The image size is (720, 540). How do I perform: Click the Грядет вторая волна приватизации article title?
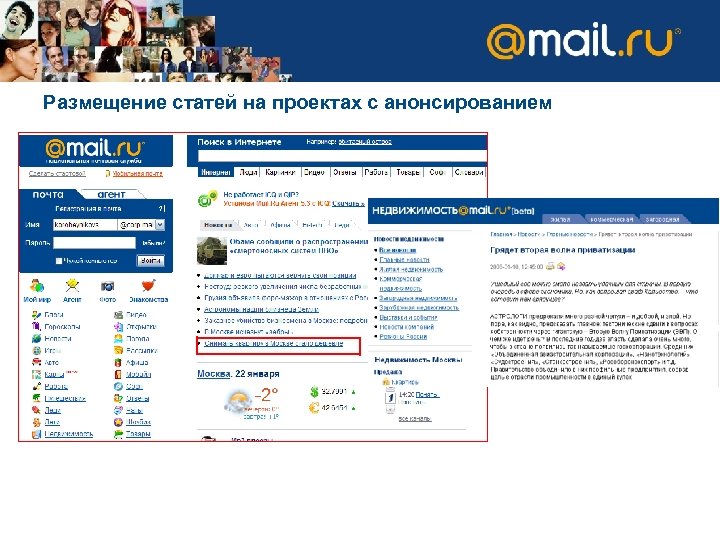click(562, 250)
